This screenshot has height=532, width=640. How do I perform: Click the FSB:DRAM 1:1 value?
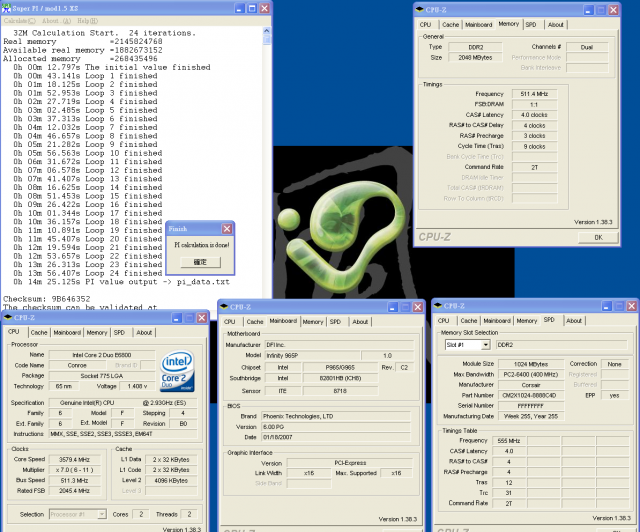click(x=534, y=105)
